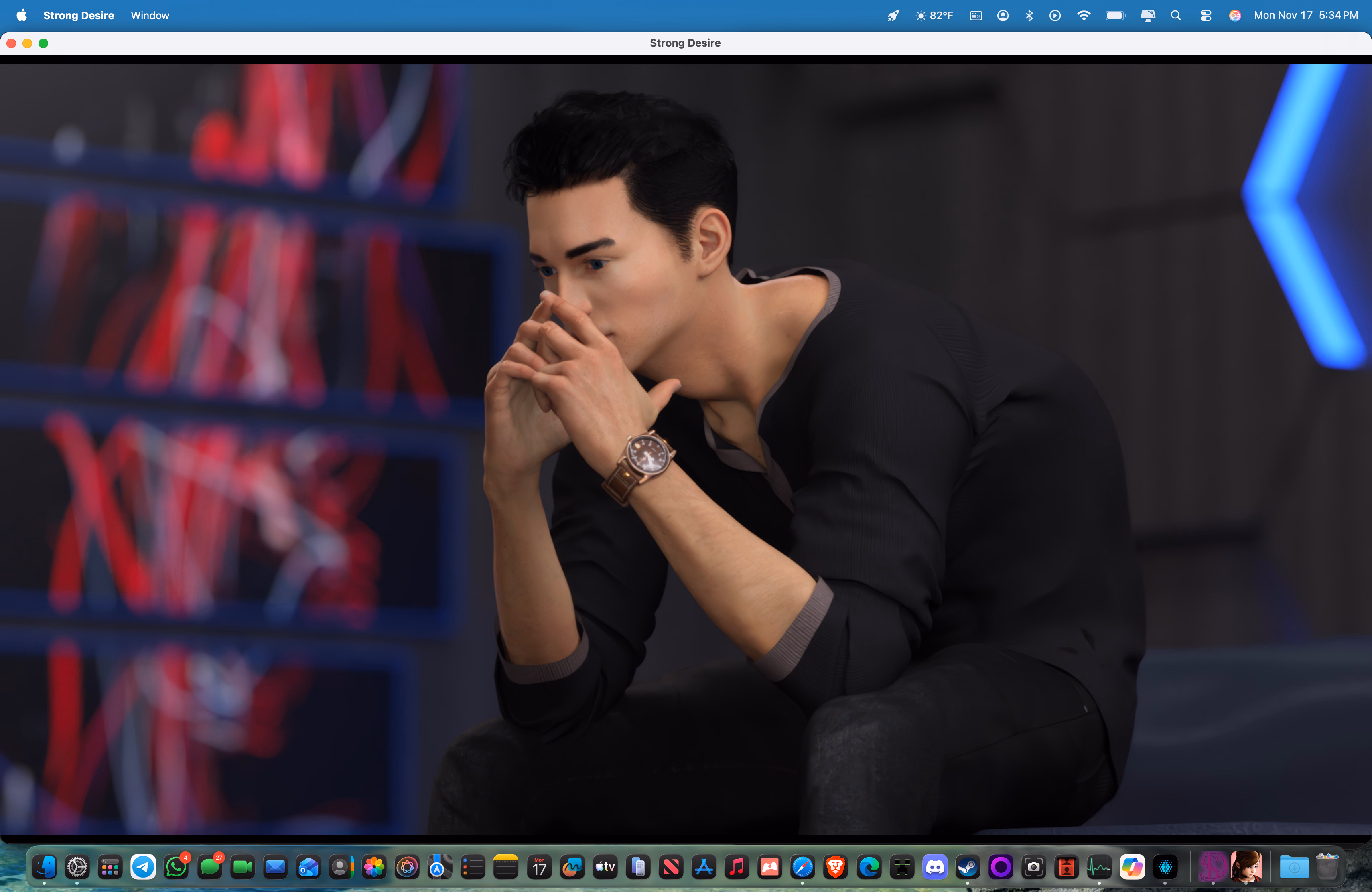Open the Wi-Fi menu bar icon

click(x=1084, y=16)
